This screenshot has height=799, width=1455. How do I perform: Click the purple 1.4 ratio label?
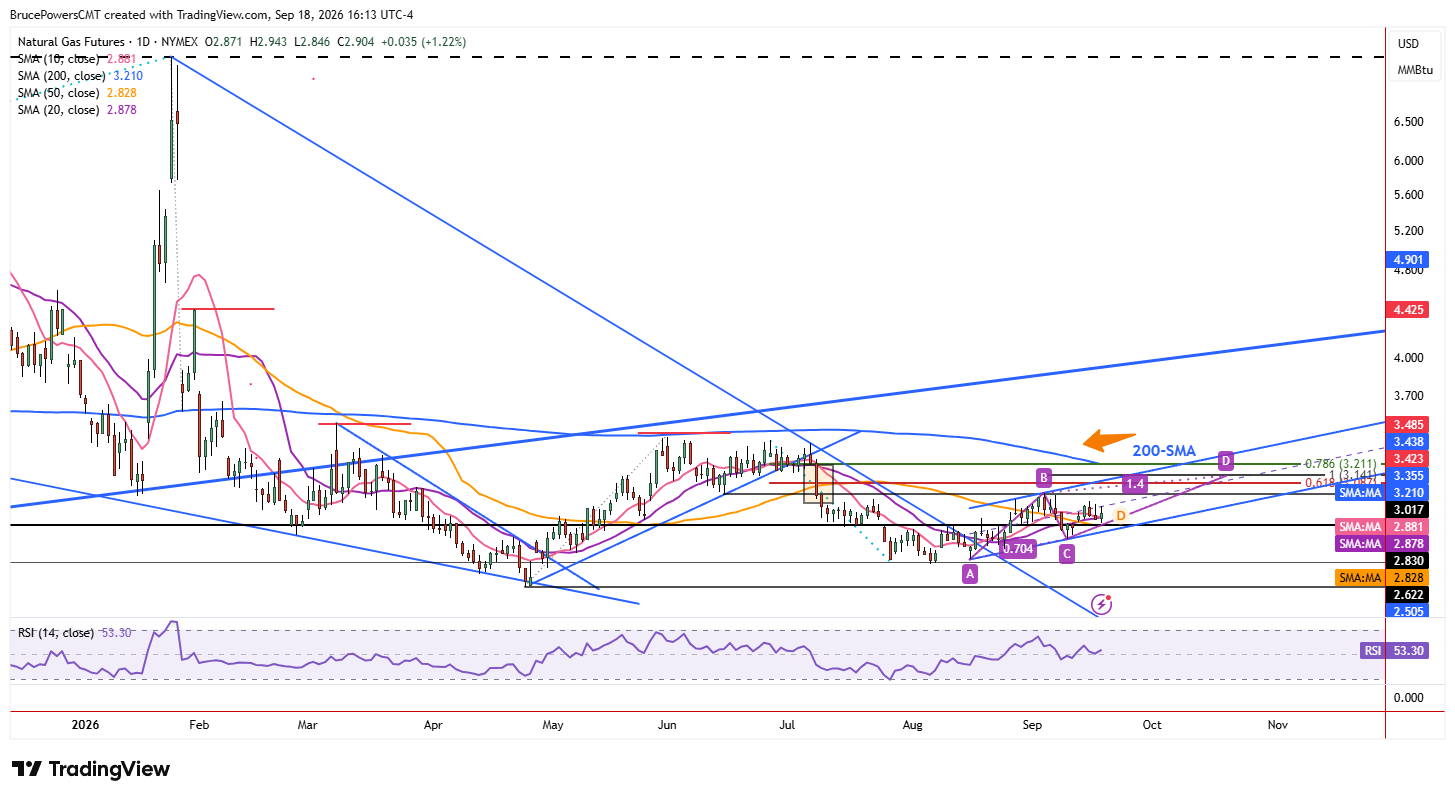pyautogui.click(x=1134, y=483)
